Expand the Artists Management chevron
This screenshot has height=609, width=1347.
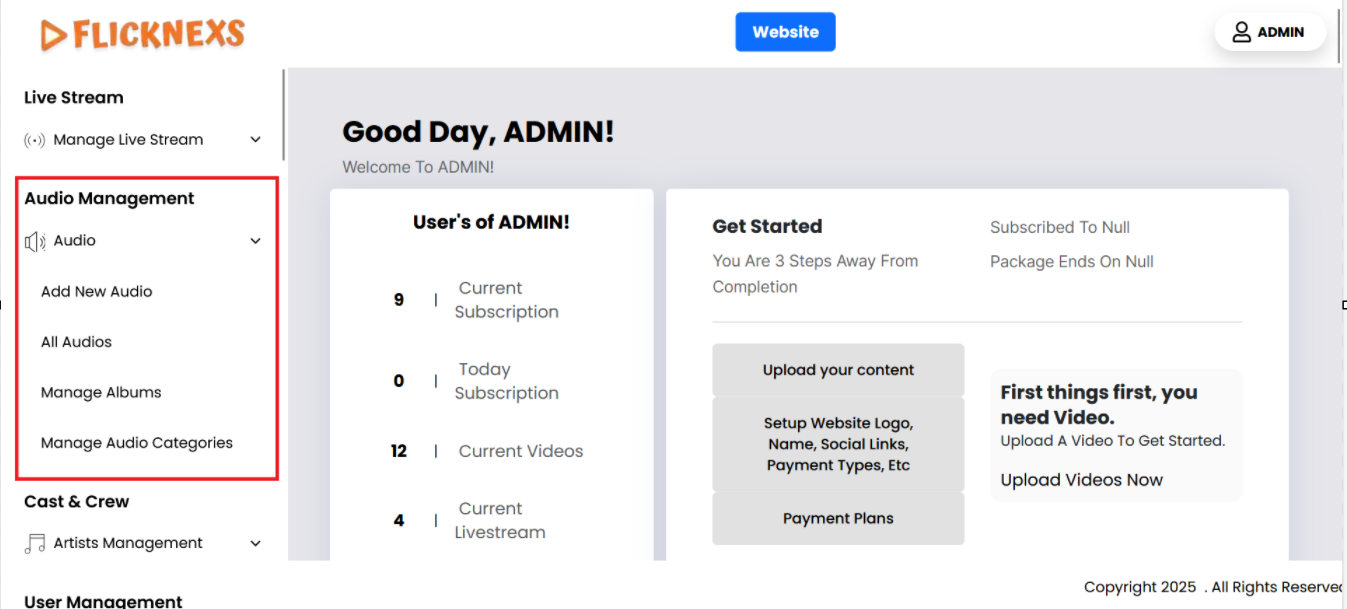pos(255,543)
